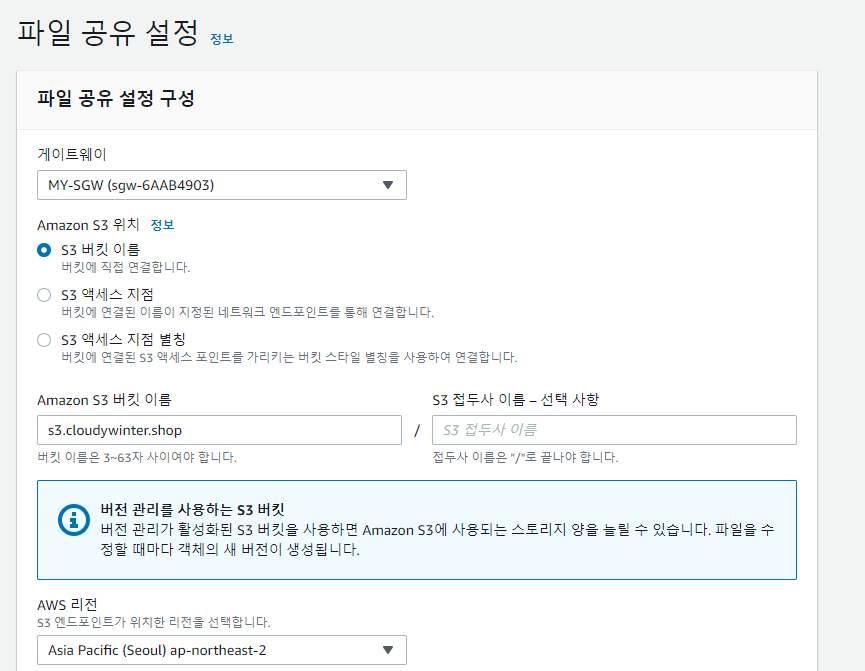Click the S3 엔드포인트가 위치한 리전 description

(153, 622)
